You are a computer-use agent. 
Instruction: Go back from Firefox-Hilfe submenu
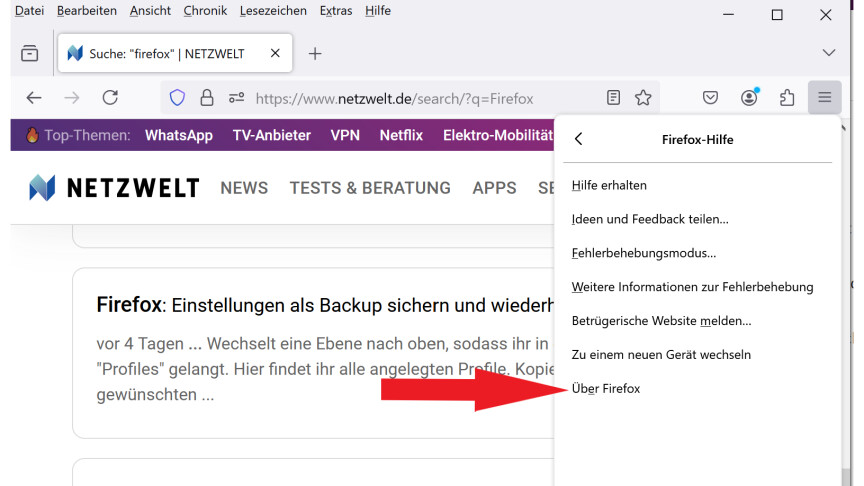coord(579,139)
